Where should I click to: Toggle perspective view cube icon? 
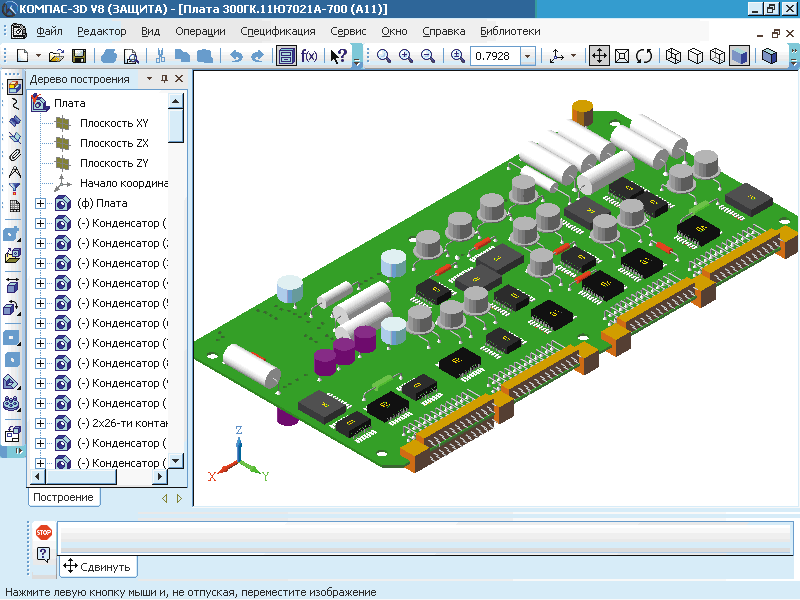(x=769, y=56)
